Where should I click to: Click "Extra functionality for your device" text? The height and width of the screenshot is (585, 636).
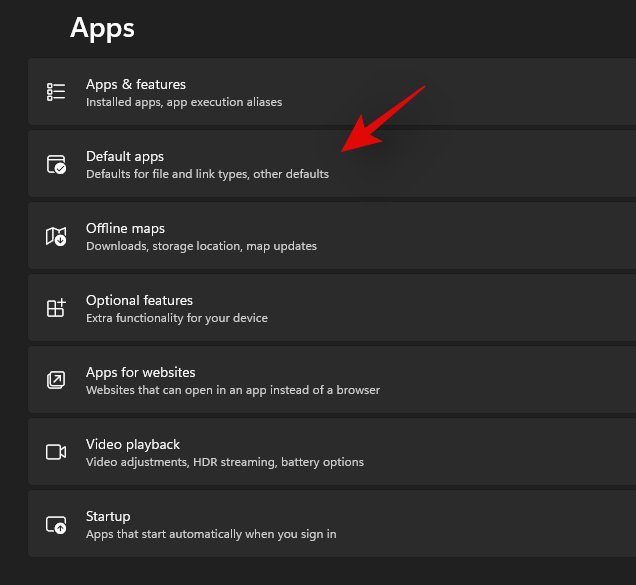(x=177, y=318)
